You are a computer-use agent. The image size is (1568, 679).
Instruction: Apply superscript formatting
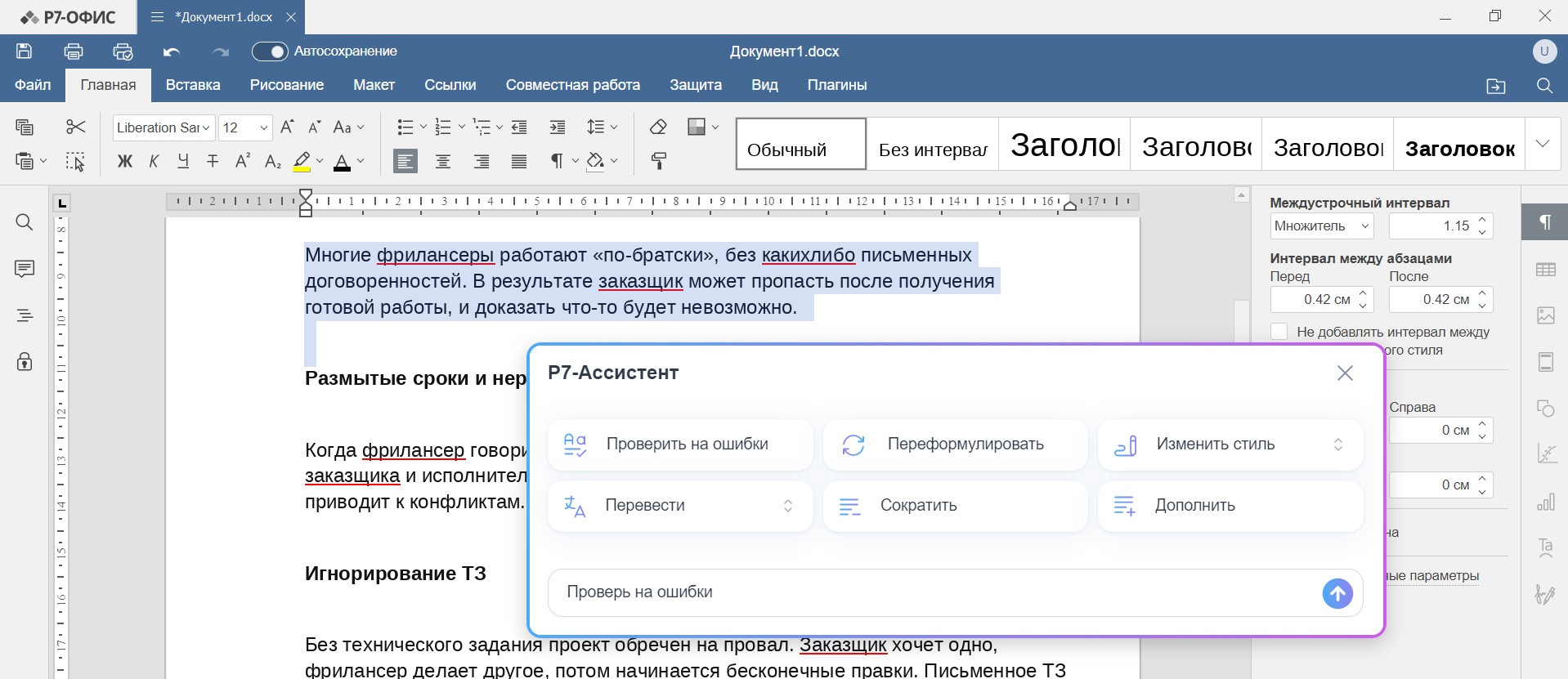(x=243, y=161)
